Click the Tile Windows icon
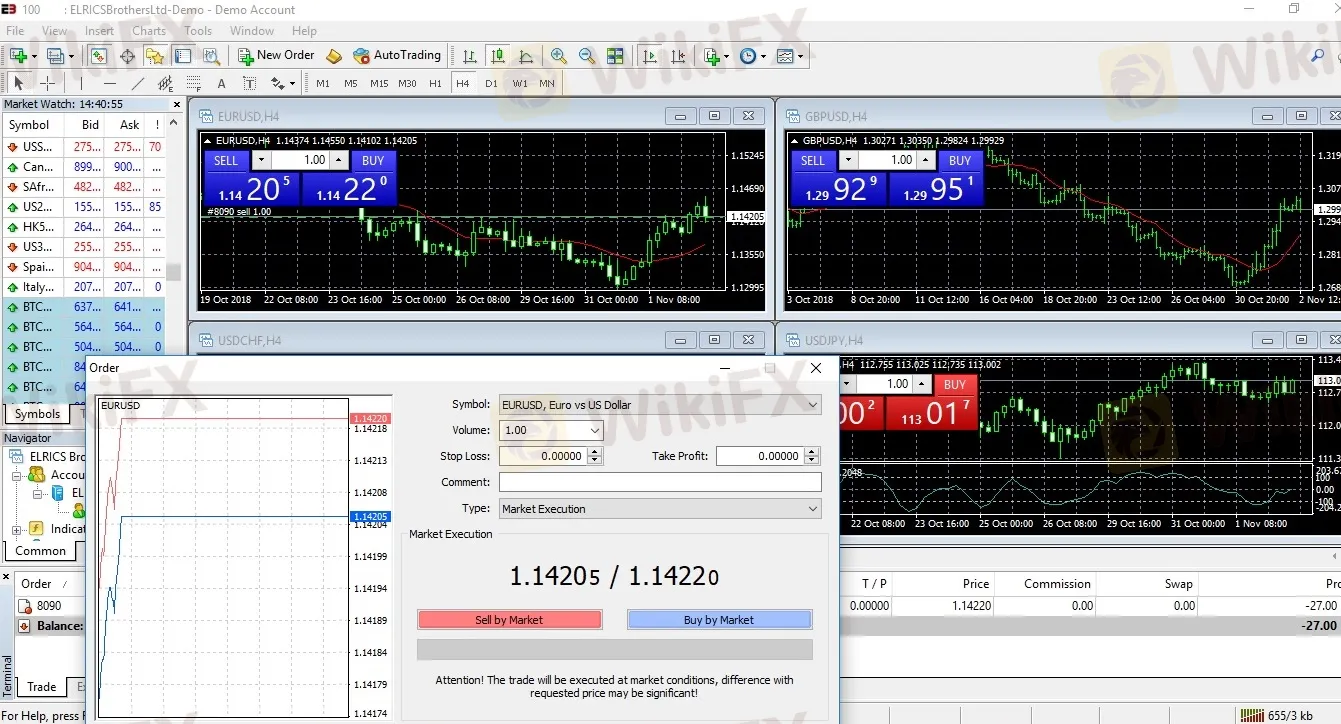The image size is (1341, 724). click(615, 56)
